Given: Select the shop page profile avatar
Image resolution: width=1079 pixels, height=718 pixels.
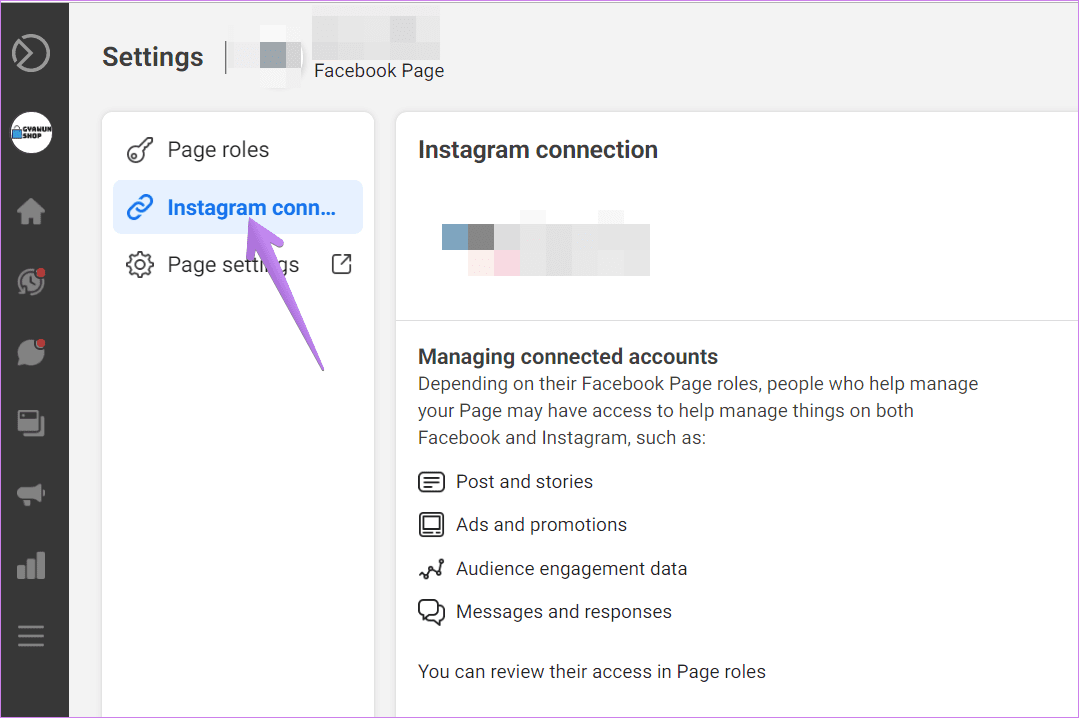Looking at the screenshot, I should tap(32, 132).
